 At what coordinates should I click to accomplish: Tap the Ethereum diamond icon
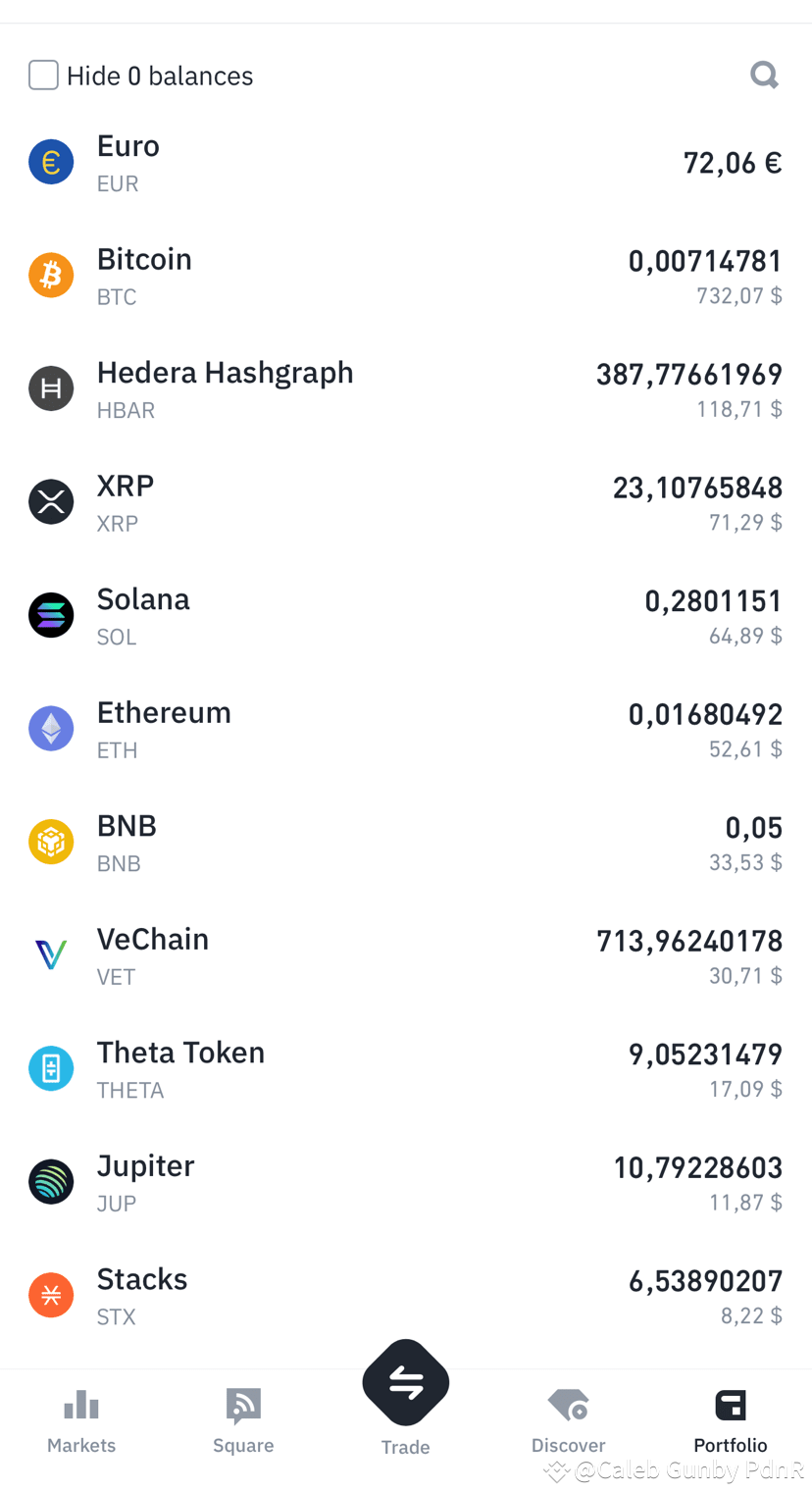[51, 728]
